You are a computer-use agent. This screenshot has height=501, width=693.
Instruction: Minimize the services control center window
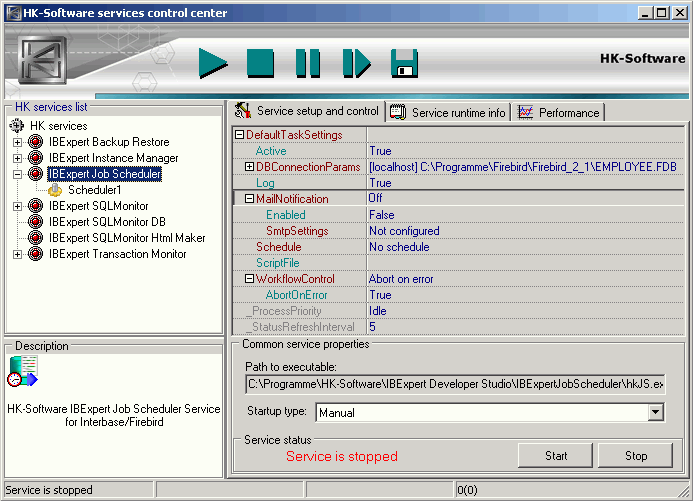[x=646, y=13]
